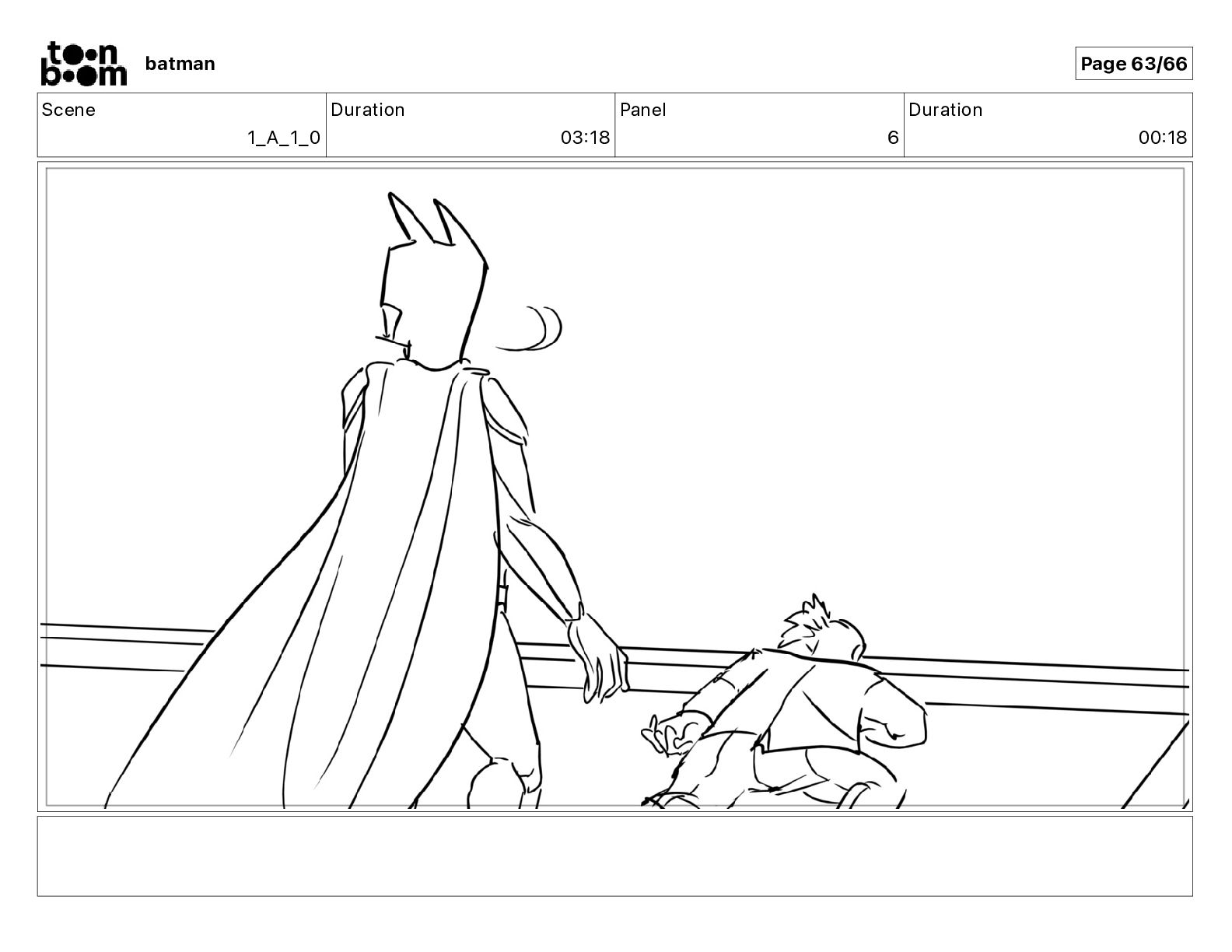This screenshot has height=952, width=1232.
Task: Select the scene duration value '03:18'
Action: tap(585, 138)
